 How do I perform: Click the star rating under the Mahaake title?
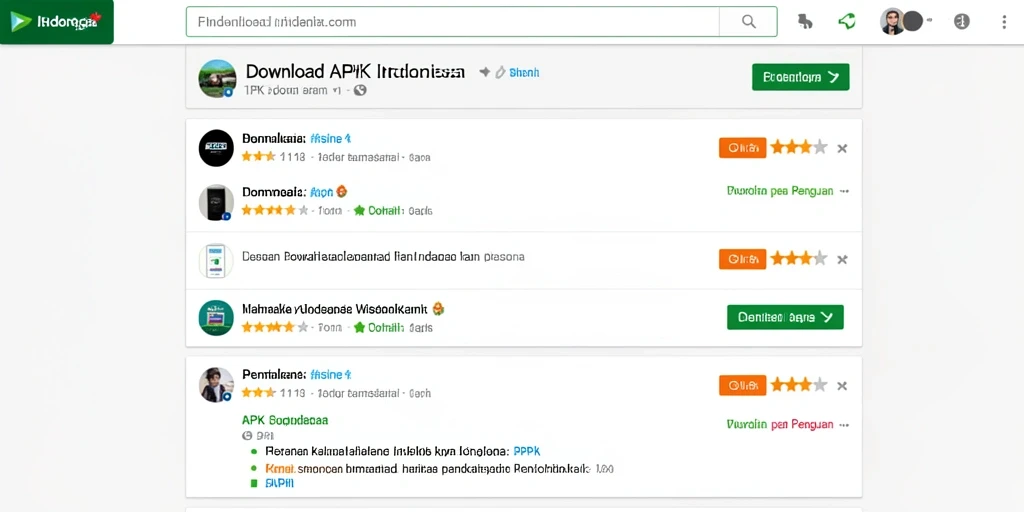coord(275,327)
